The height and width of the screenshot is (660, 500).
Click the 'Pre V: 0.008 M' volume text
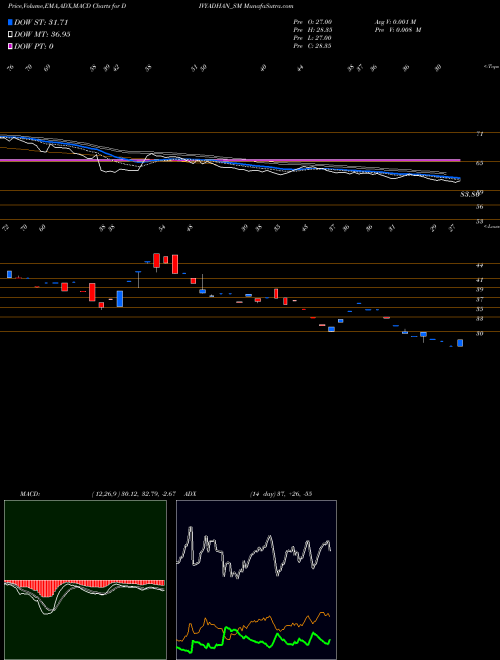coord(397,30)
